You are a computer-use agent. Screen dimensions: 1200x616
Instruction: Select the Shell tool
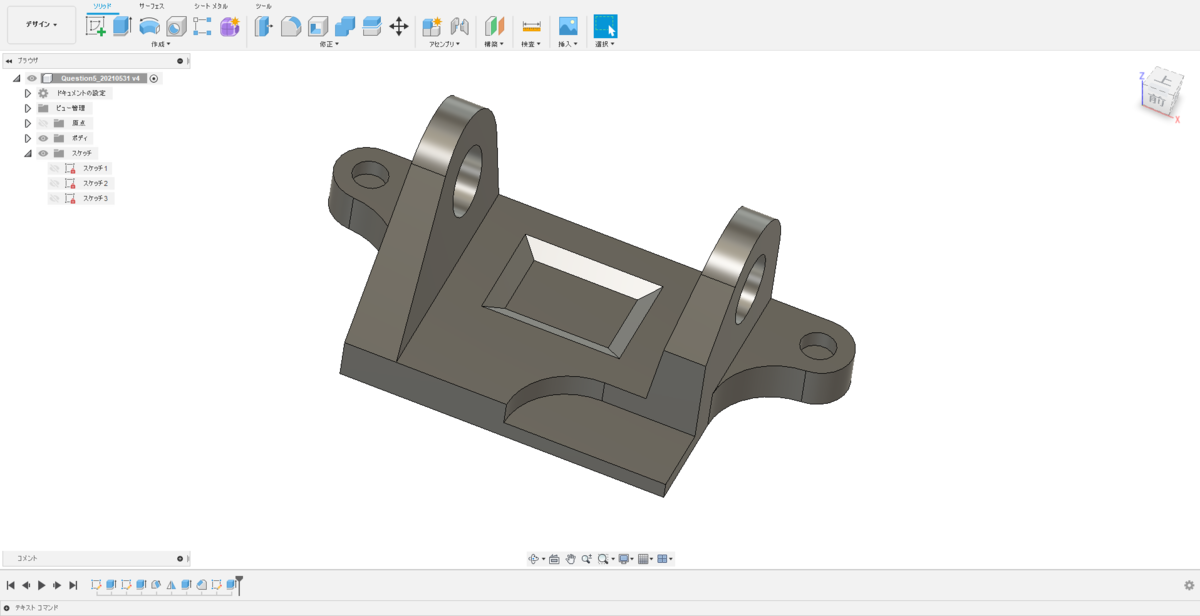pos(318,27)
